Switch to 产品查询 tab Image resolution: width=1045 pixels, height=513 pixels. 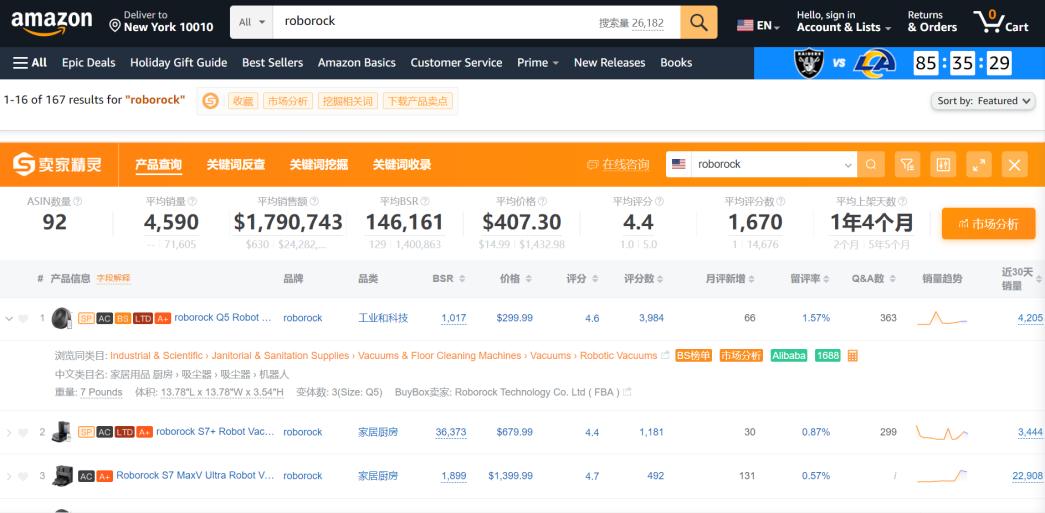coord(158,165)
